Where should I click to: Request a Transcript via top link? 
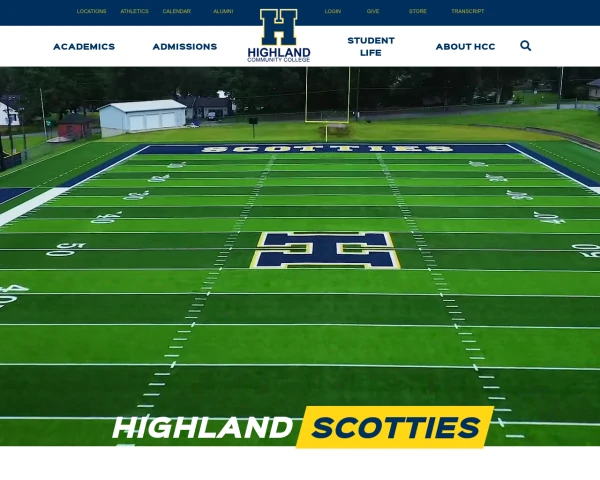click(468, 11)
